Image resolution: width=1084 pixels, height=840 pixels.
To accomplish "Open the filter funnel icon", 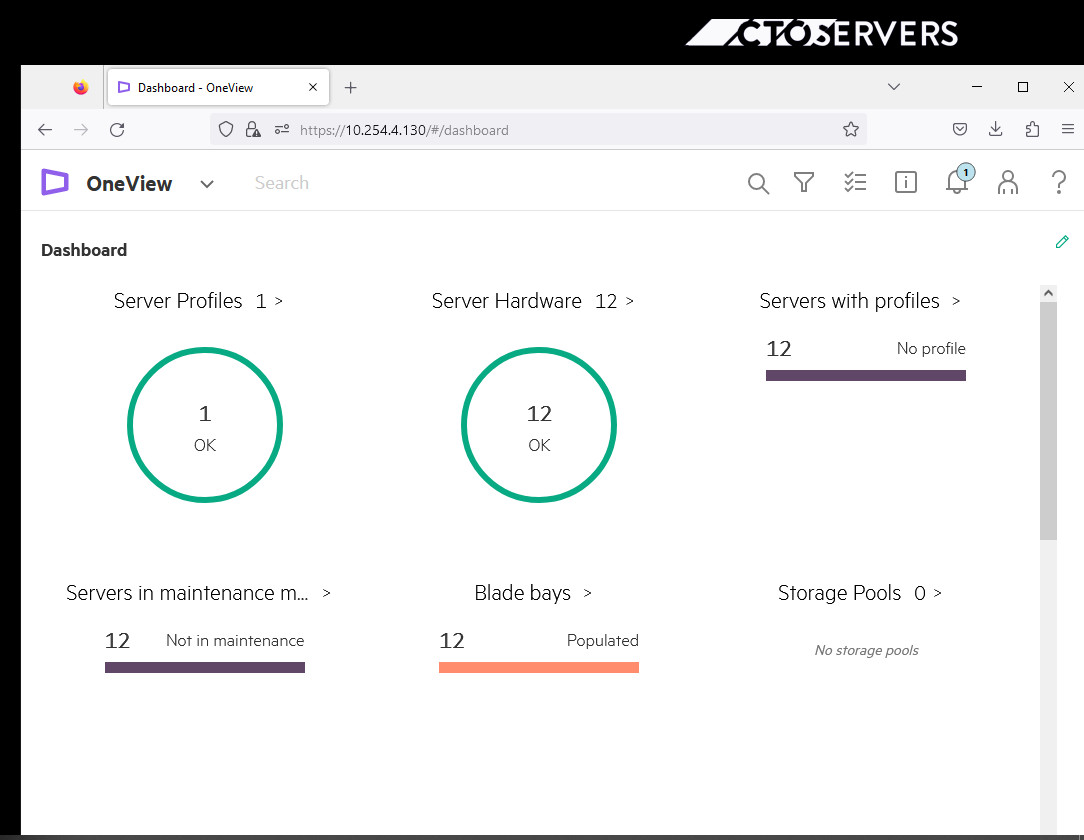I will click(x=804, y=183).
